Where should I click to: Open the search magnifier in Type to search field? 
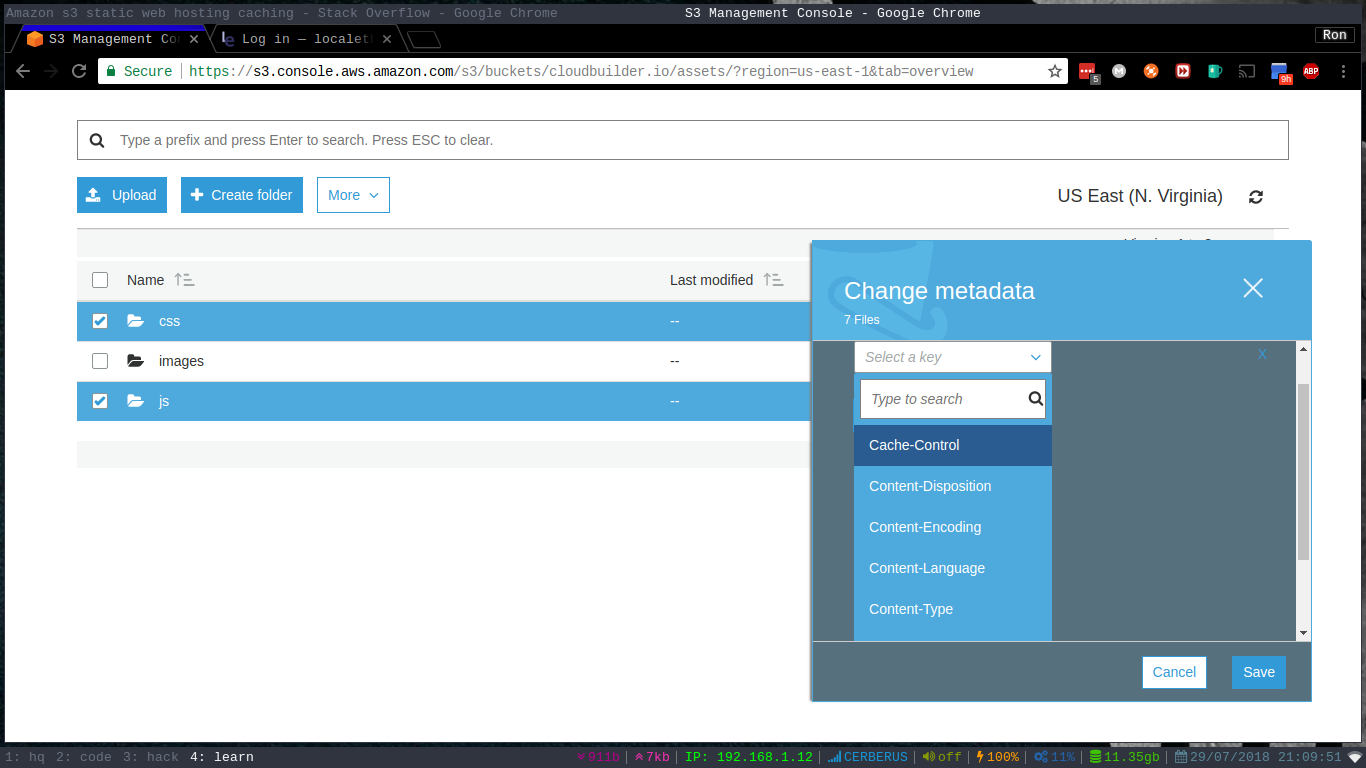(x=1035, y=398)
